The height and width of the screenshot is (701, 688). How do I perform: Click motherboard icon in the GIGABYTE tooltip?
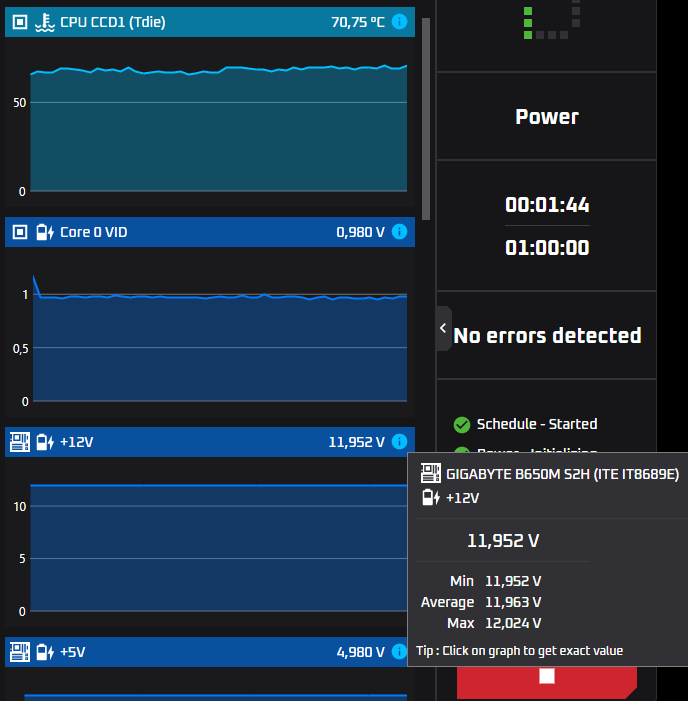tap(431, 473)
